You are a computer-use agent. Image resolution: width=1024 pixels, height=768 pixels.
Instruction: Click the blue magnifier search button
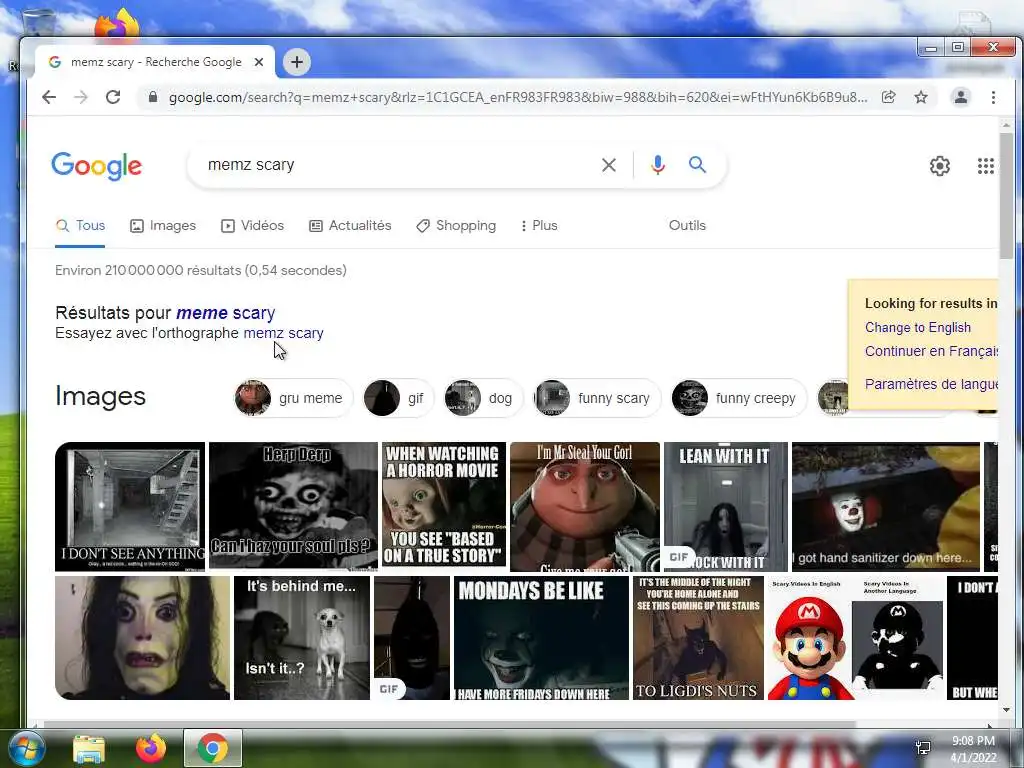[x=697, y=165]
